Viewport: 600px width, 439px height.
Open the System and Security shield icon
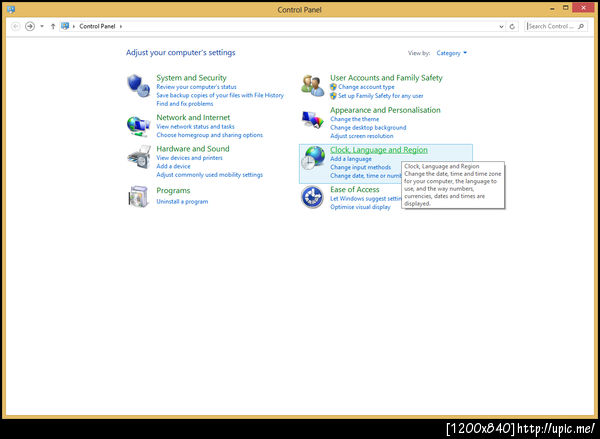coord(138,85)
